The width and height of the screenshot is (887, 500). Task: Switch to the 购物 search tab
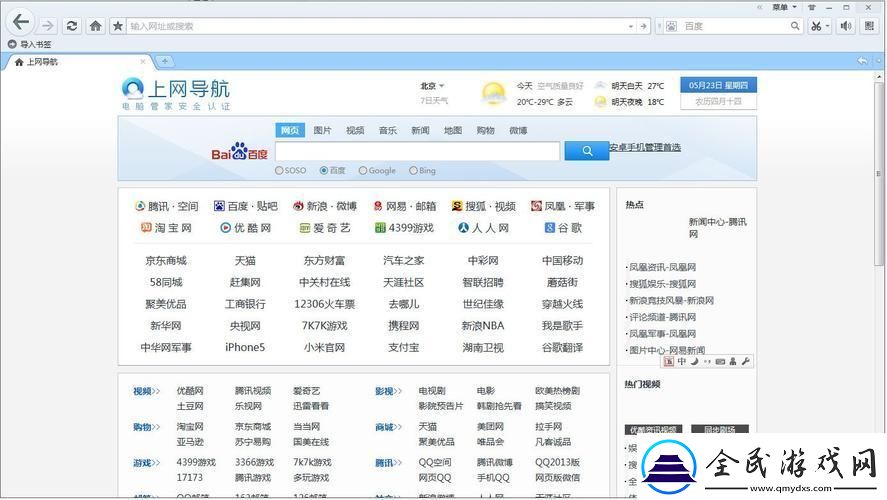(485, 130)
